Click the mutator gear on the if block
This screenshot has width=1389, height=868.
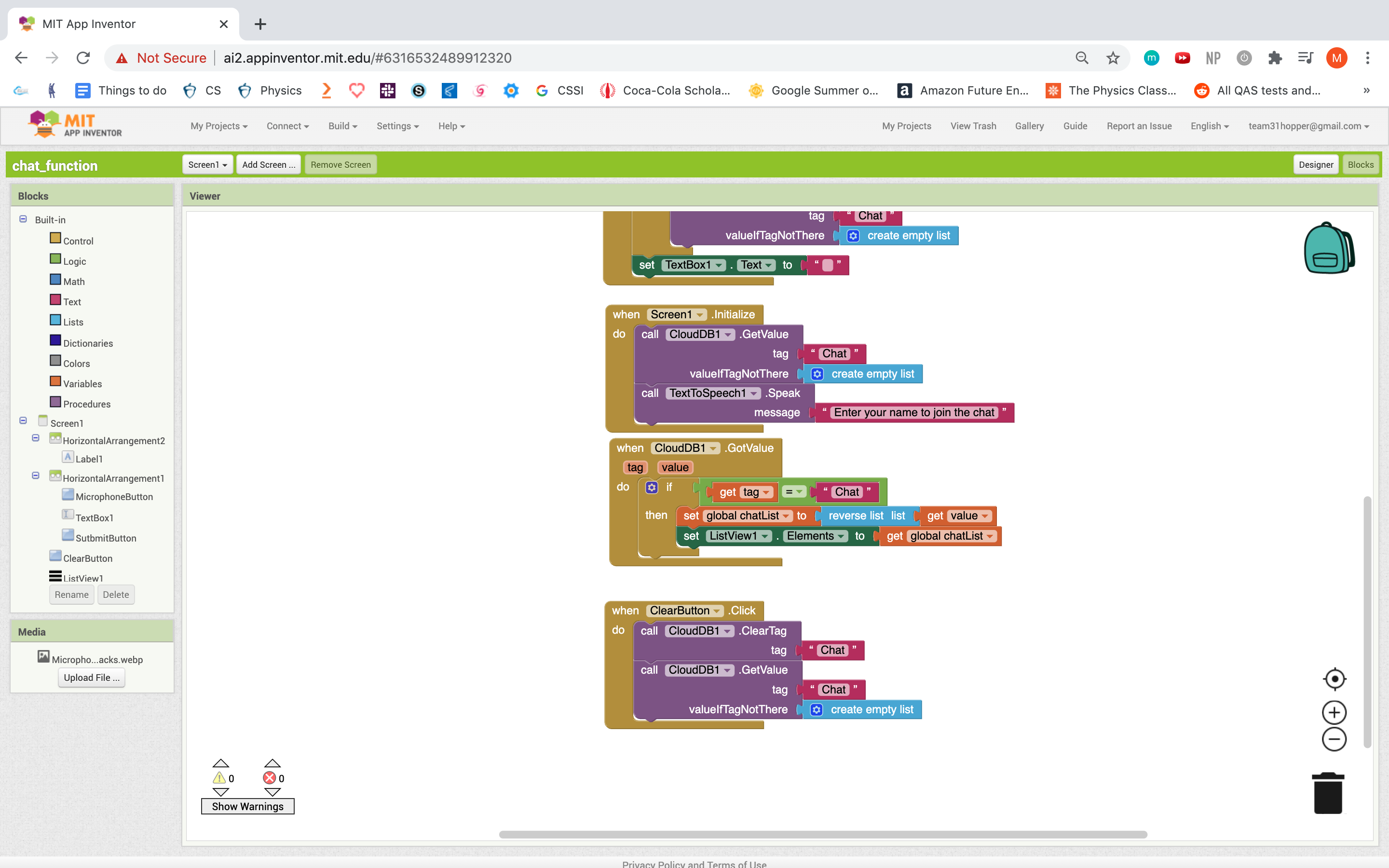pos(652,488)
